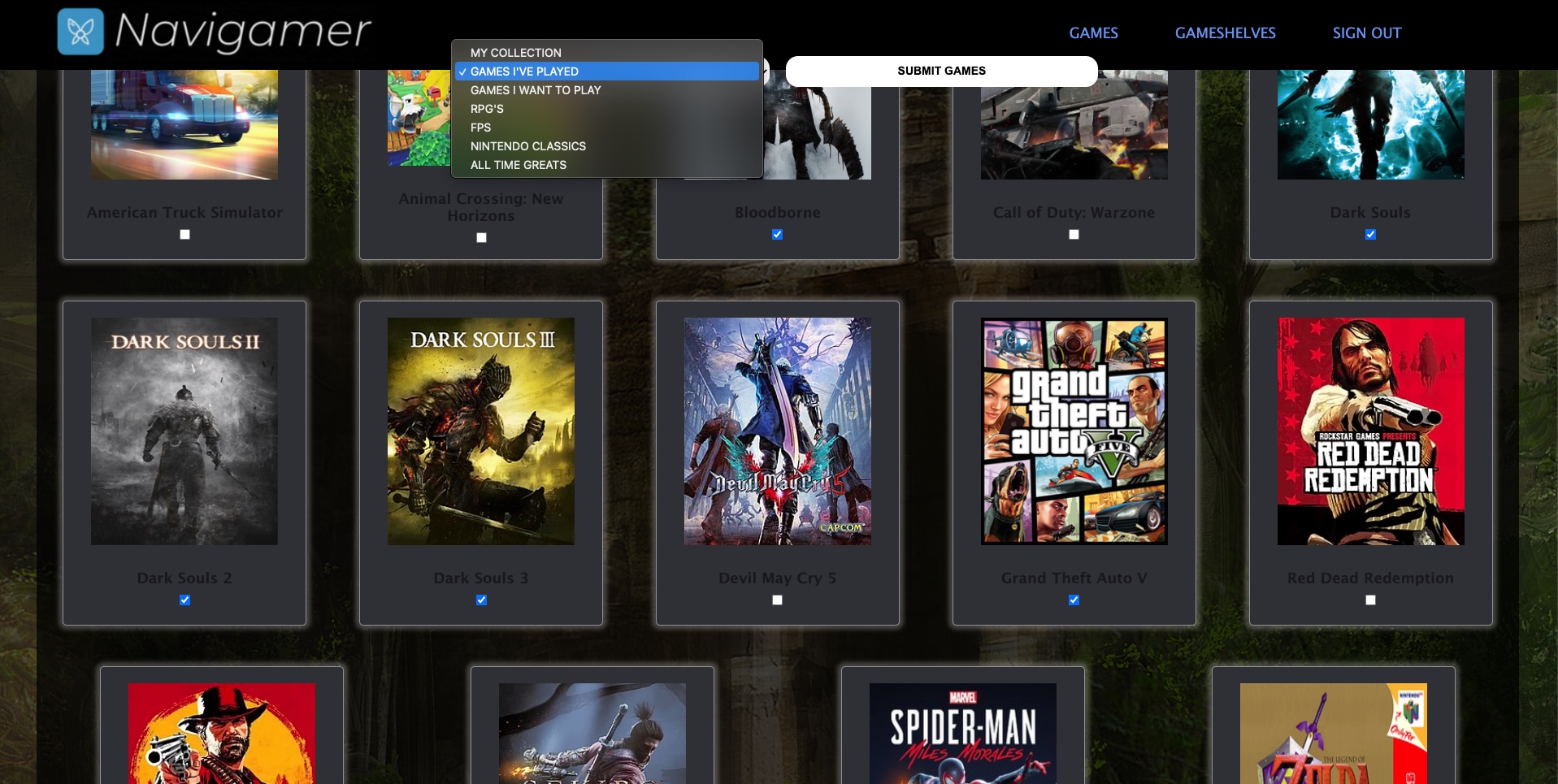Click the Dark Souls cover image

tap(1370, 124)
